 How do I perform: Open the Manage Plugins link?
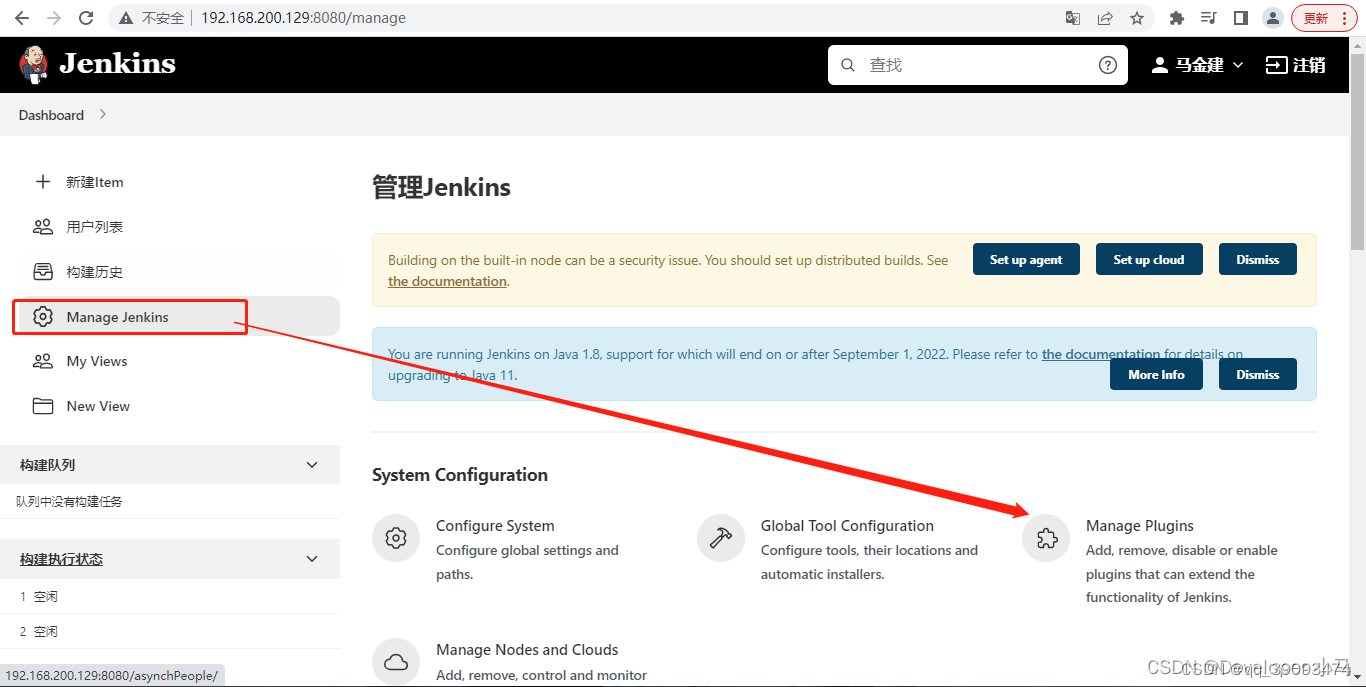point(1140,526)
